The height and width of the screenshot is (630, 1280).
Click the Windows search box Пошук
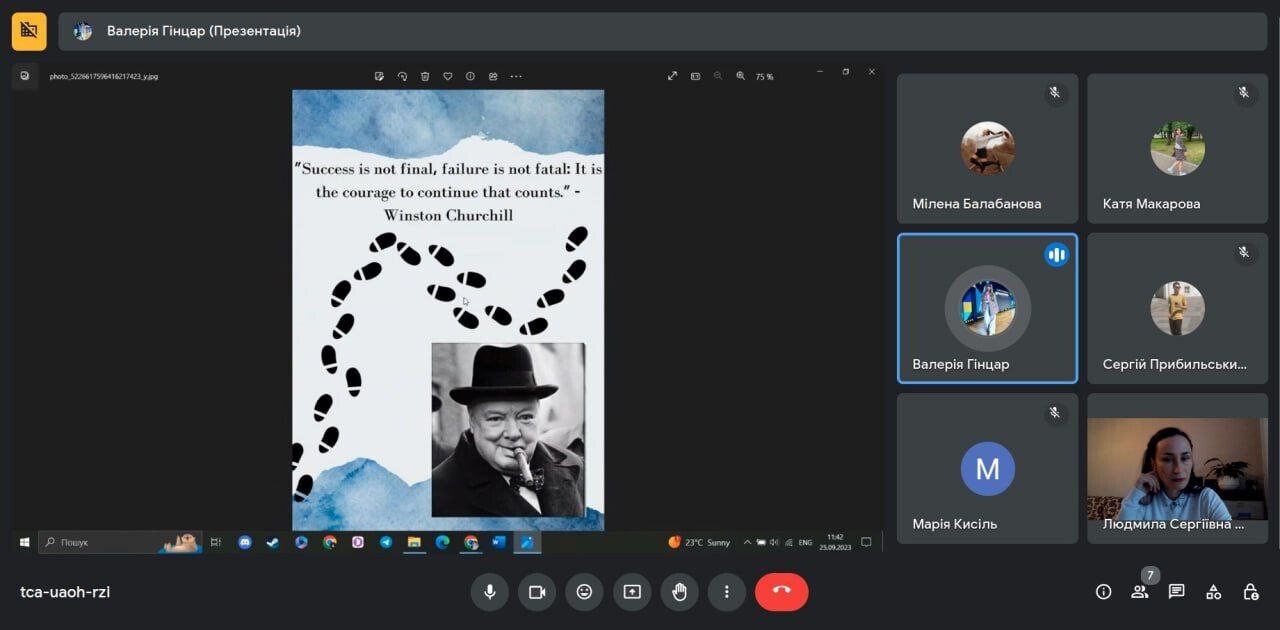coord(120,542)
